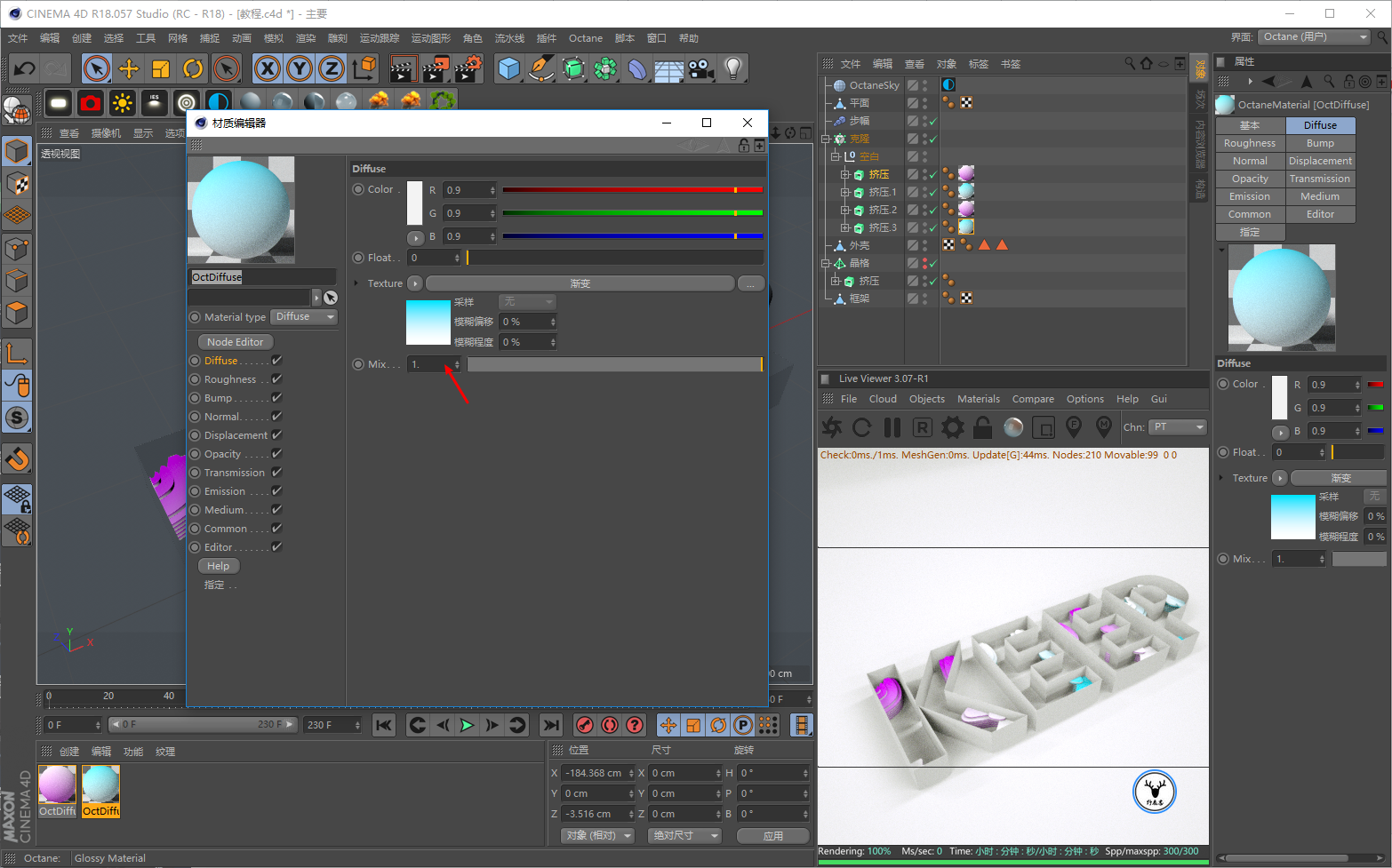Adjust the red color R slider

(x=632, y=190)
